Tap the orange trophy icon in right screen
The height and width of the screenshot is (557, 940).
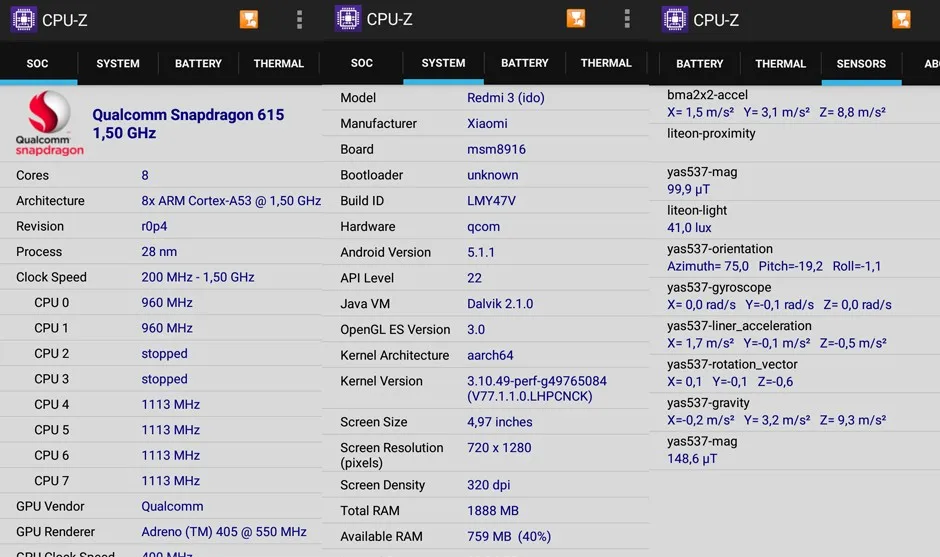tap(901, 19)
